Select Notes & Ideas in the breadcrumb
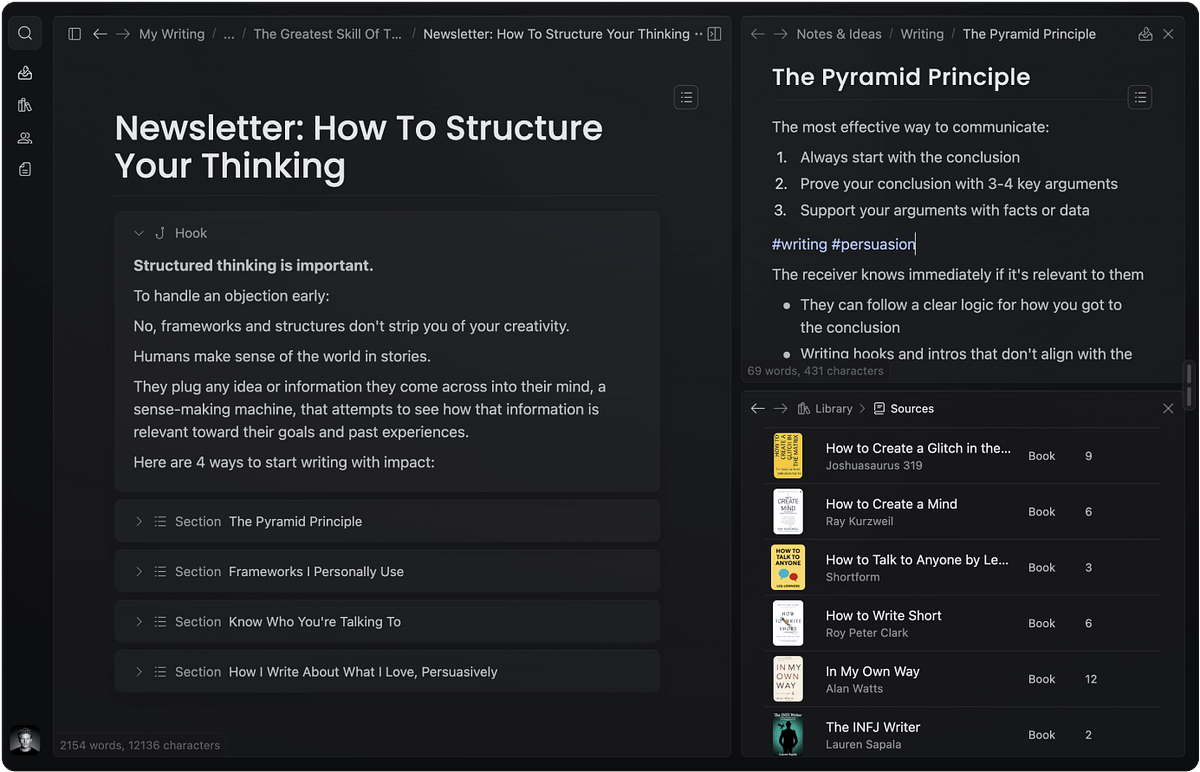 pos(838,33)
